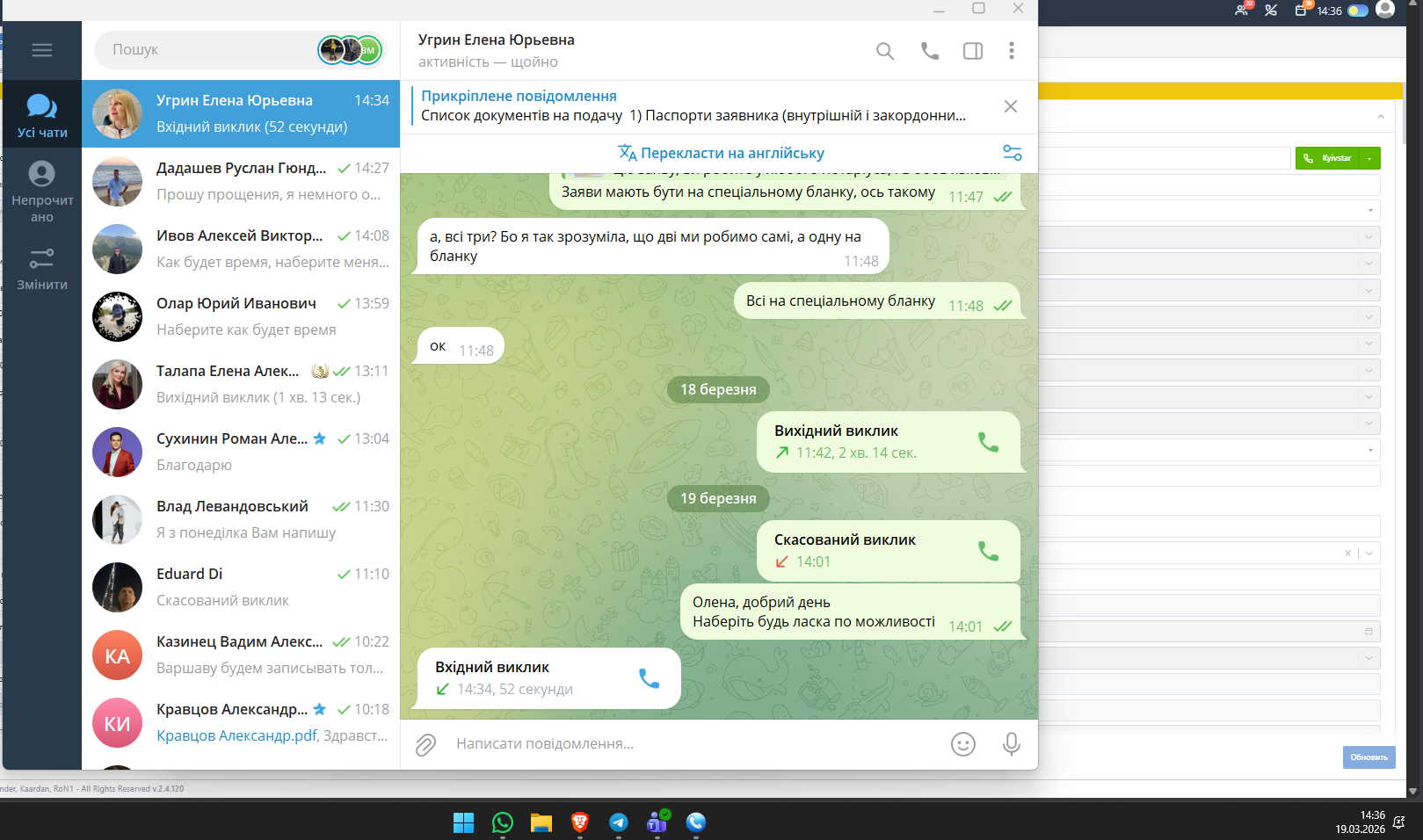The width and height of the screenshot is (1423, 840).
Task: Open Microsoft Teams from the taskbar
Action: coord(657,822)
